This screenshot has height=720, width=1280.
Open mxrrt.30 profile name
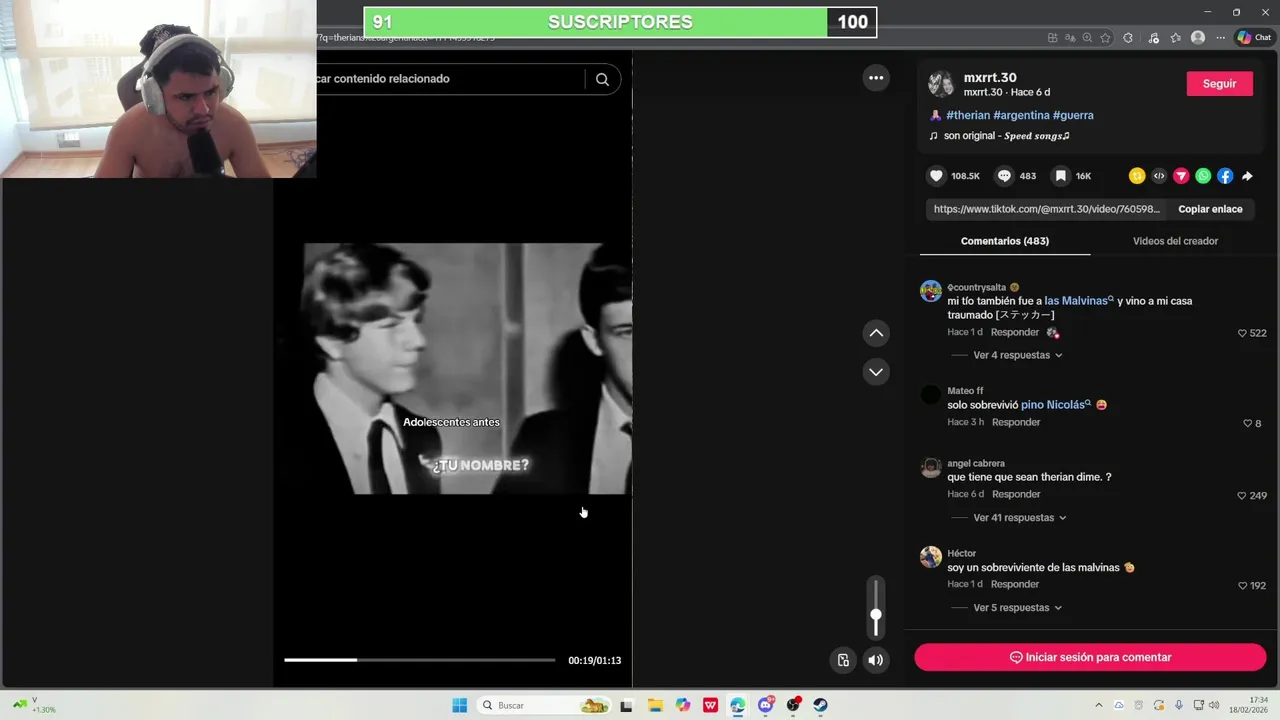pyautogui.click(x=990, y=77)
